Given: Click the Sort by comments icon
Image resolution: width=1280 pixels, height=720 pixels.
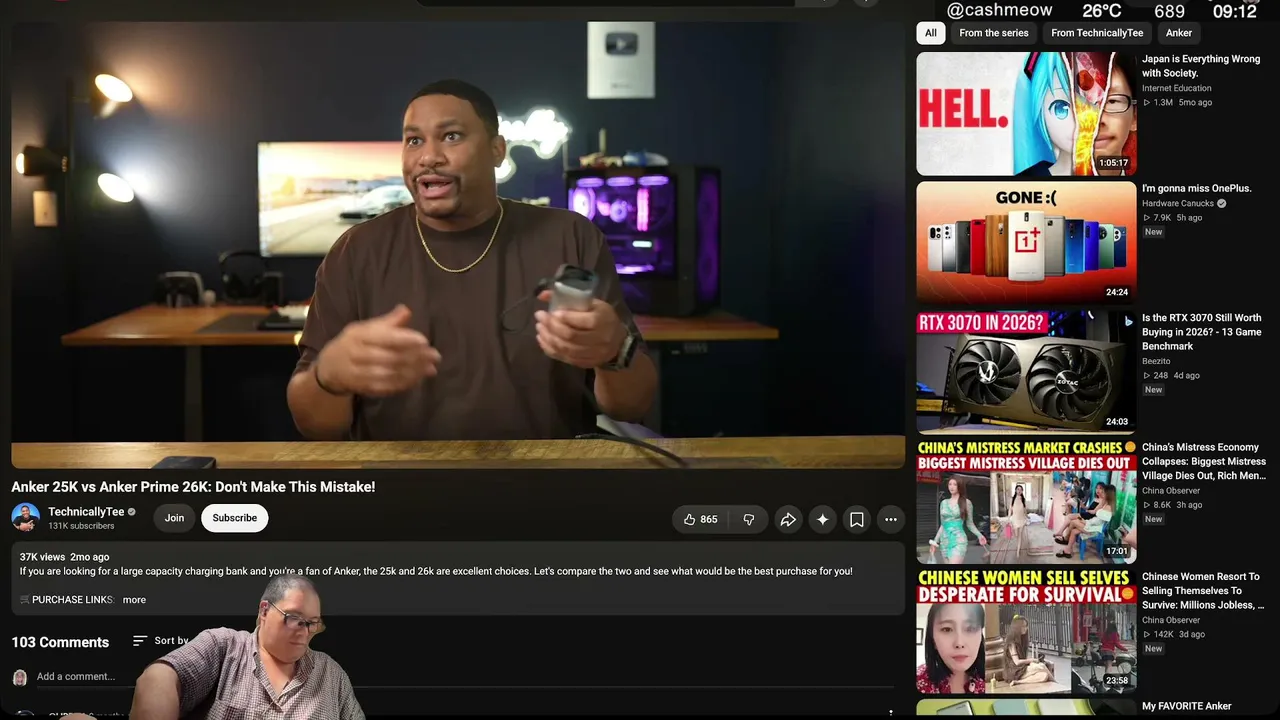Looking at the screenshot, I should pyautogui.click(x=140, y=641).
